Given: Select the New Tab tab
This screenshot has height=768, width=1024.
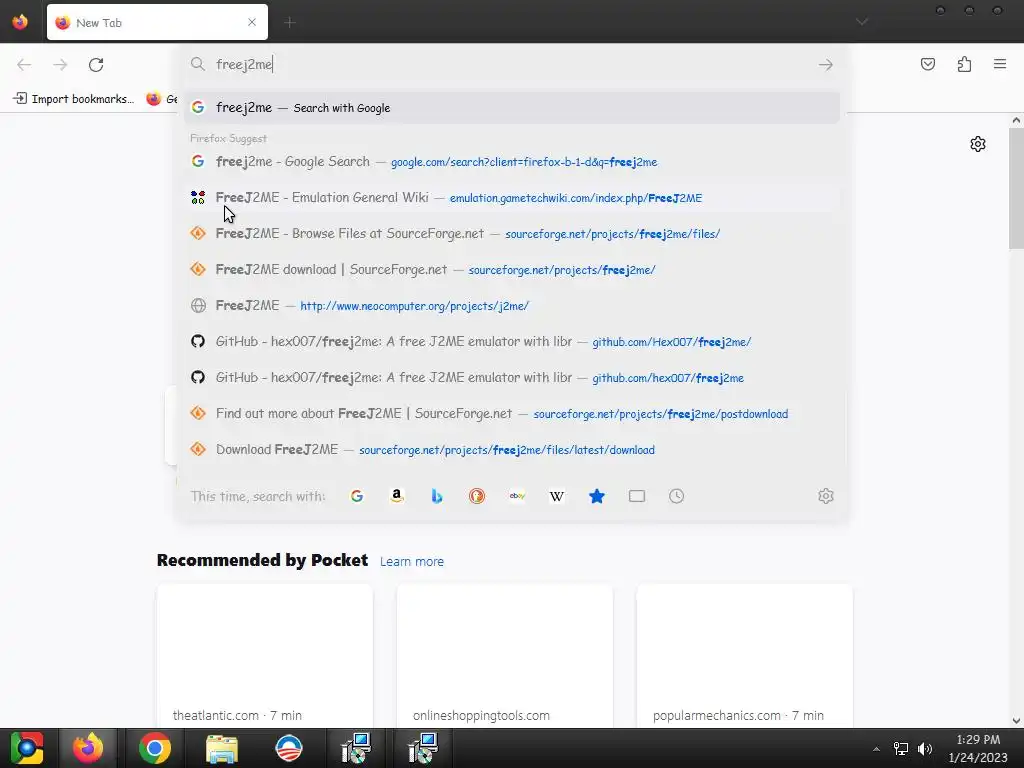Looking at the screenshot, I should [x=157, y=22].
